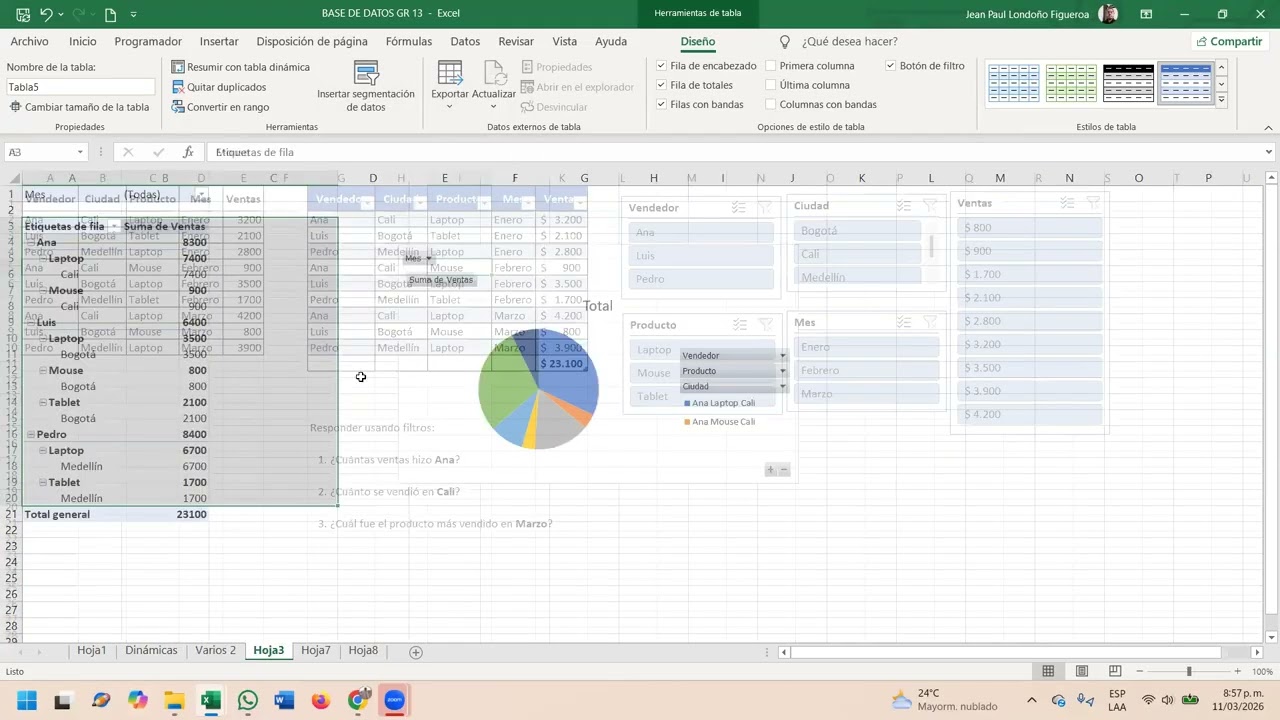Click Insertar segmentación de datos icon
Viewport: 1280px width, 720px height.
point(366,73)
